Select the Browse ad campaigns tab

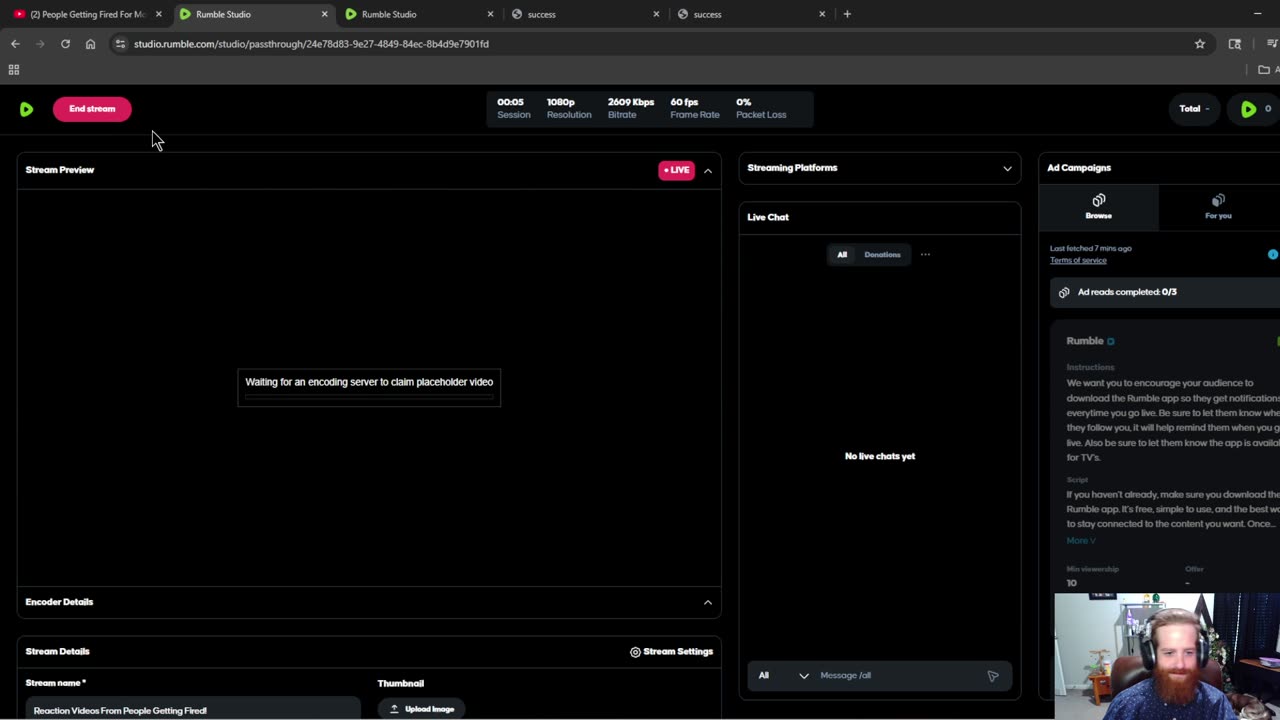1099,206
